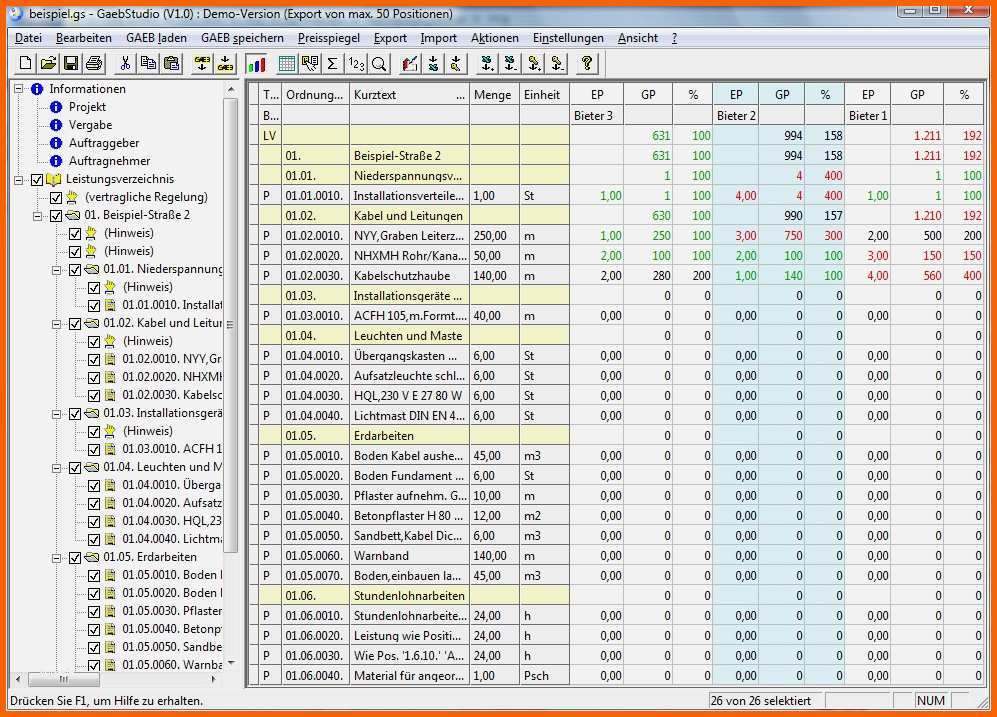Open the Datei menu

28,38
